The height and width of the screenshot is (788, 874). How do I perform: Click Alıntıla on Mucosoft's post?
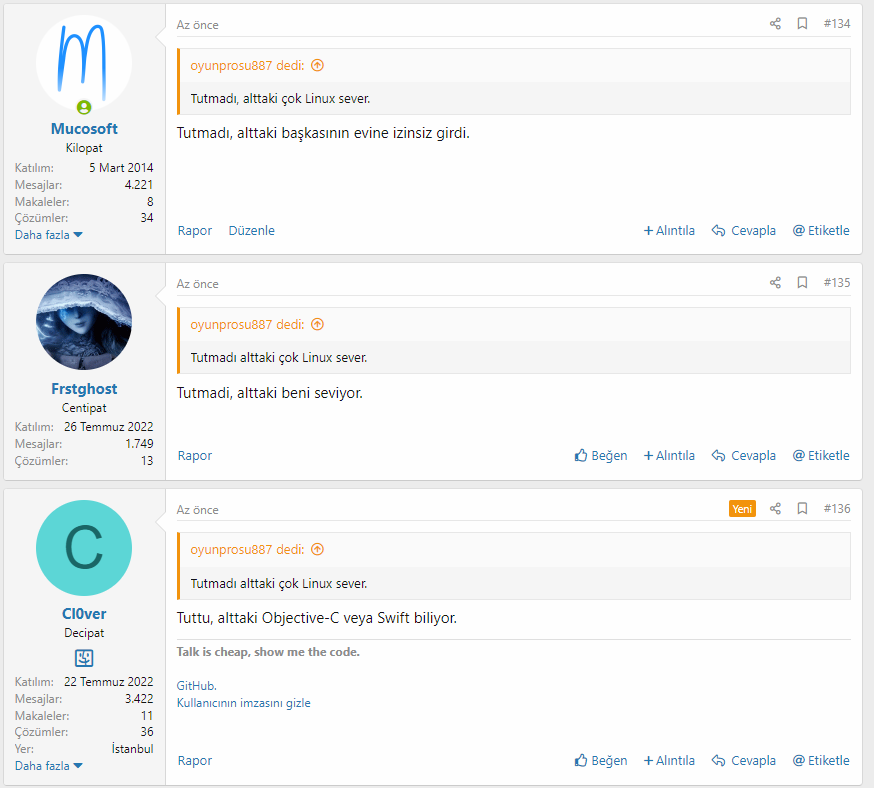[x=669, y=230]
